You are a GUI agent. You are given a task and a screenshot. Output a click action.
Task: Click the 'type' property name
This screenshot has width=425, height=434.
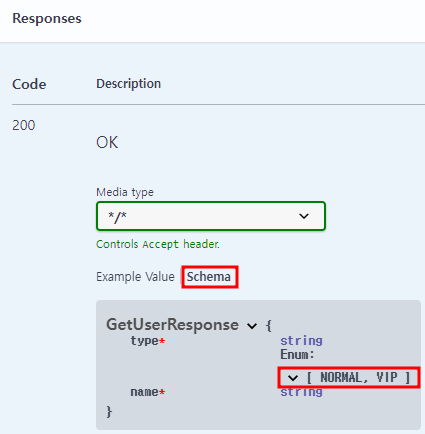coord(144,341)
